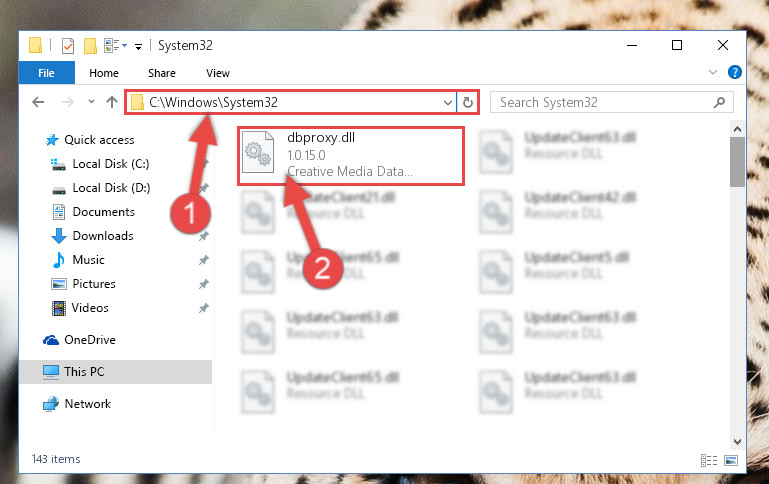Select the dbproxy.dll file
This screenshot has height=484, width=769.
351,156
